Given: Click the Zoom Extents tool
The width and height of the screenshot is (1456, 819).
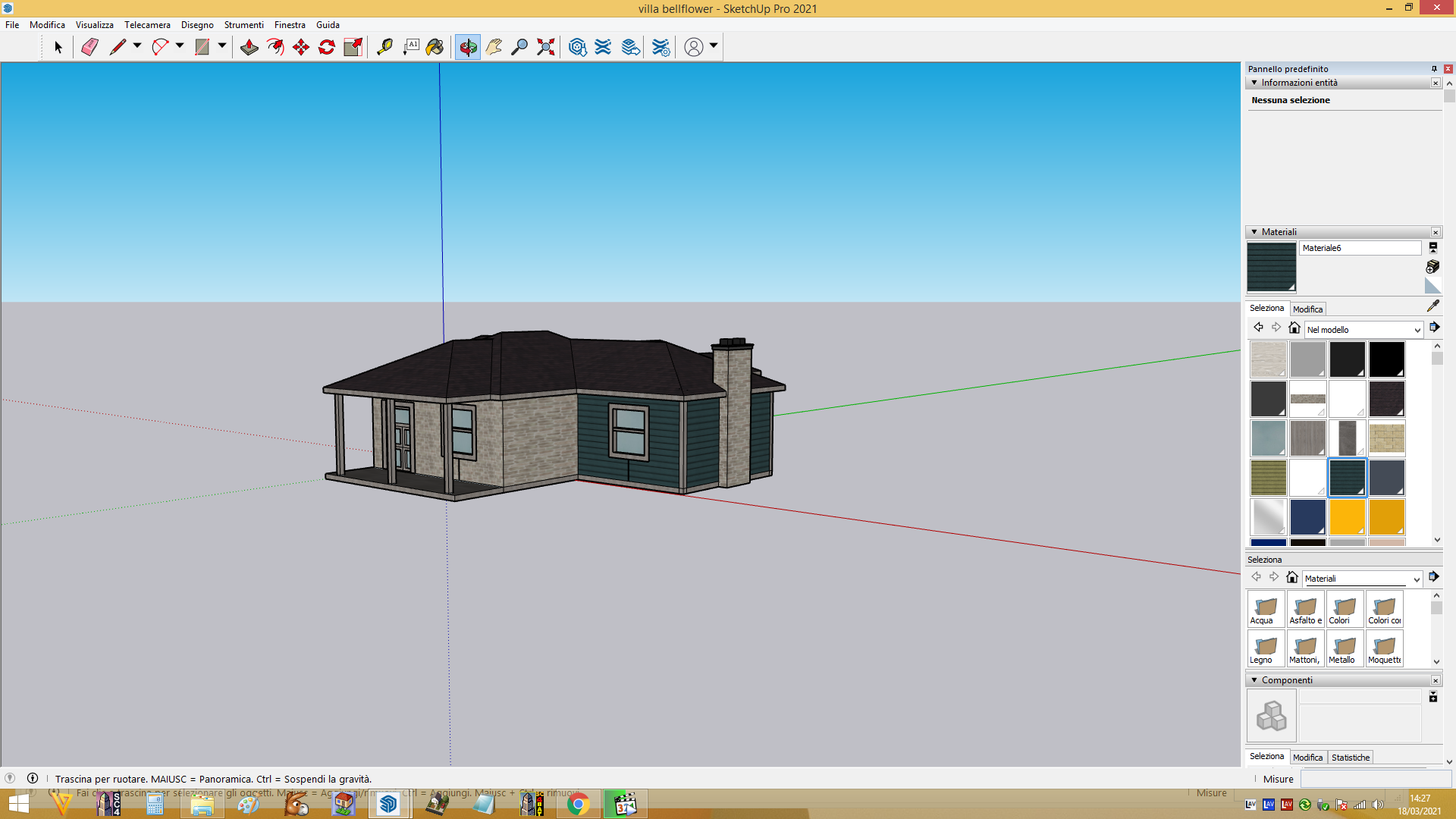Looking at the screenshot, I should pyautogui.click(x=545, y=47).
